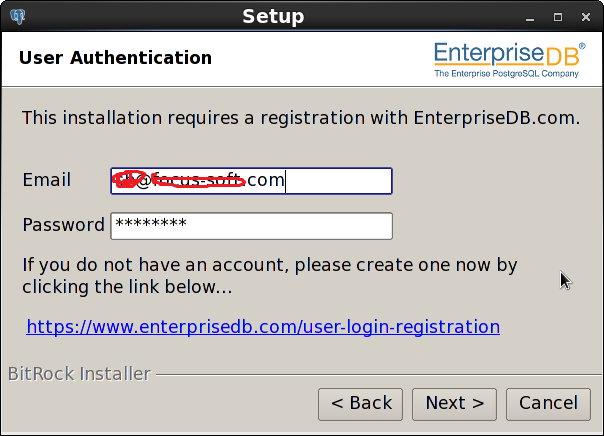This screenshot has width=604, height=436.
Task: Focus the Email input field
Action: pos(252,181)
